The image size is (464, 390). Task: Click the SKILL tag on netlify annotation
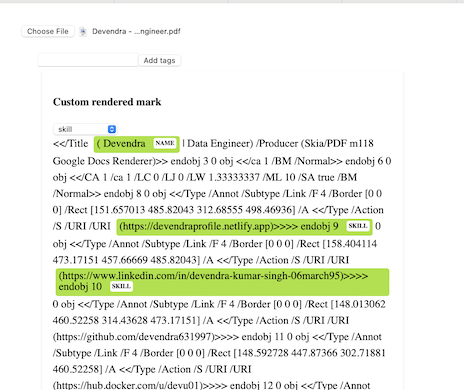click(358, 226)
